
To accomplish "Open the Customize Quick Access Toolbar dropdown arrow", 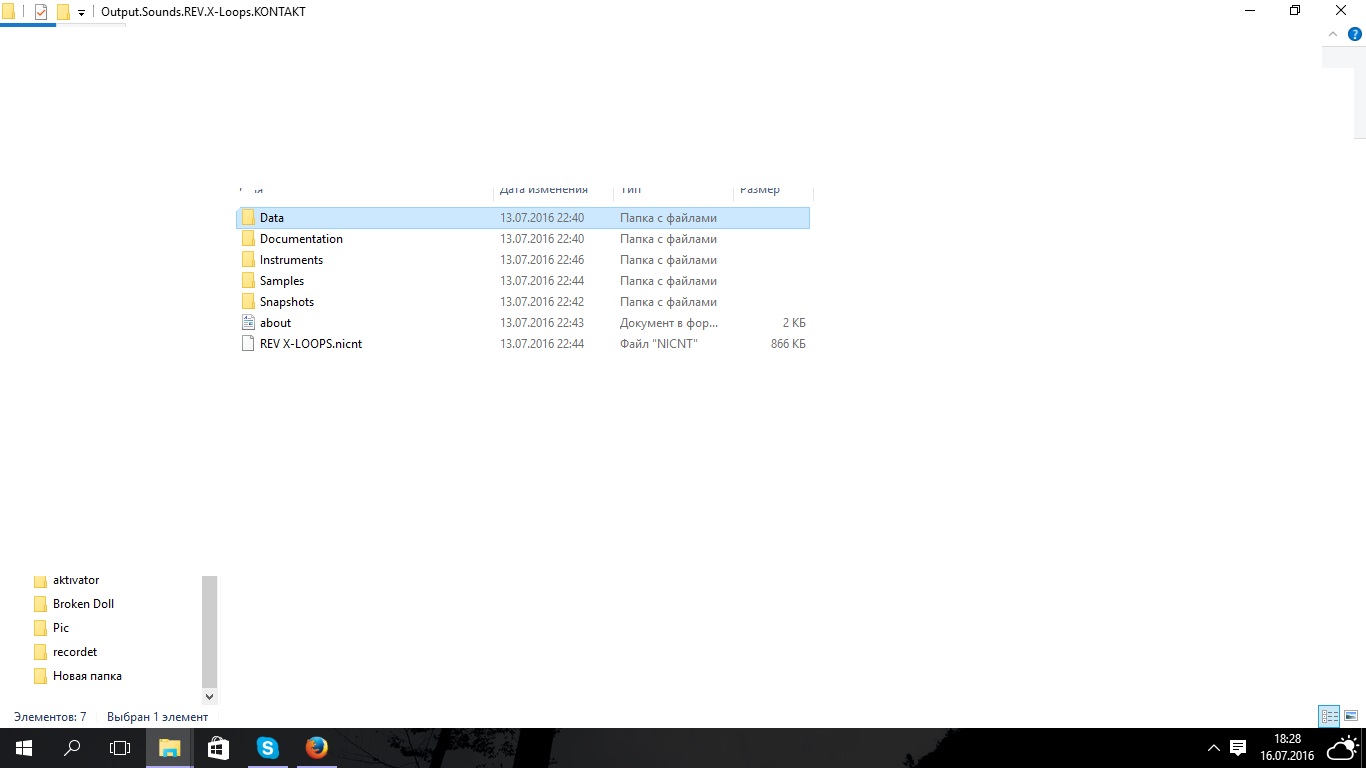I will tap(81, 13).
